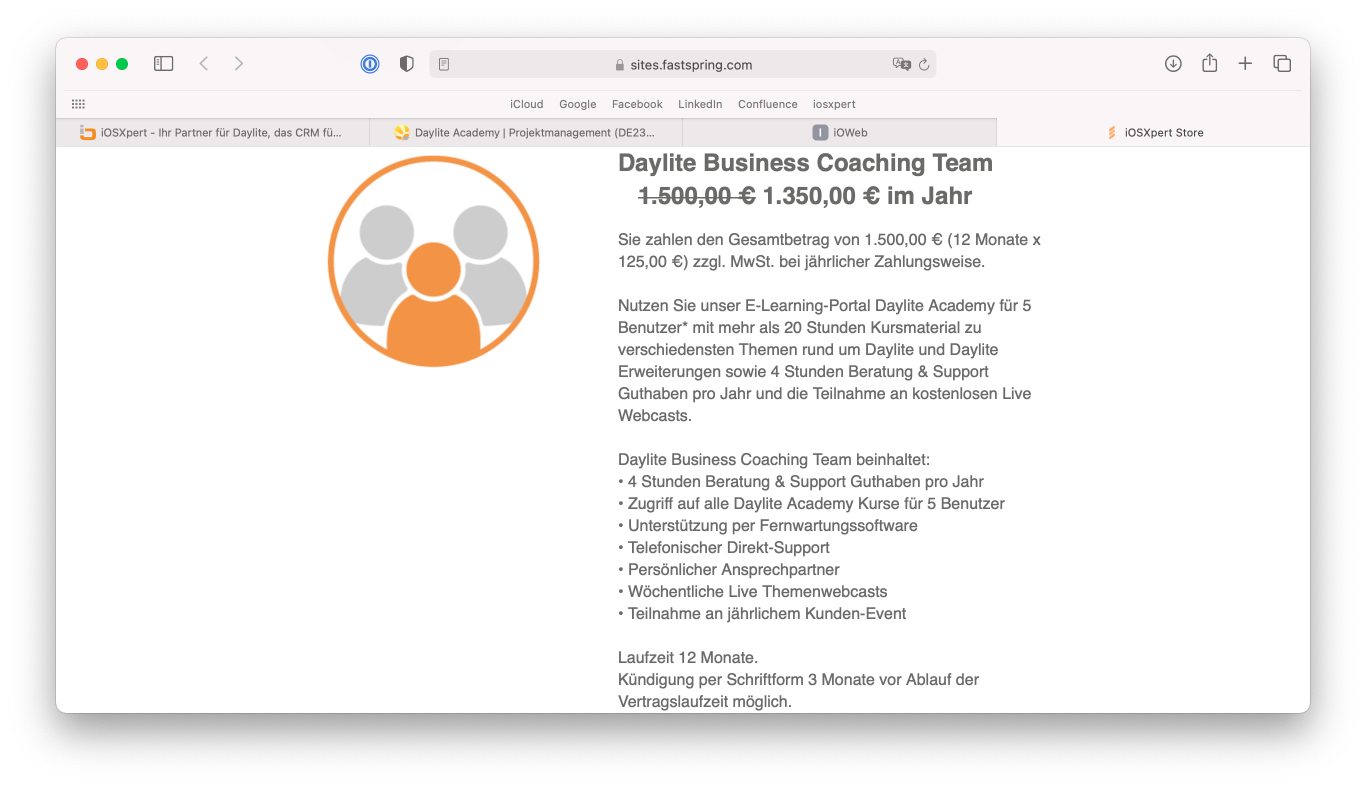Click the team coaching product image
Viewport: 1366px width, 787px height.
[433, 261]
